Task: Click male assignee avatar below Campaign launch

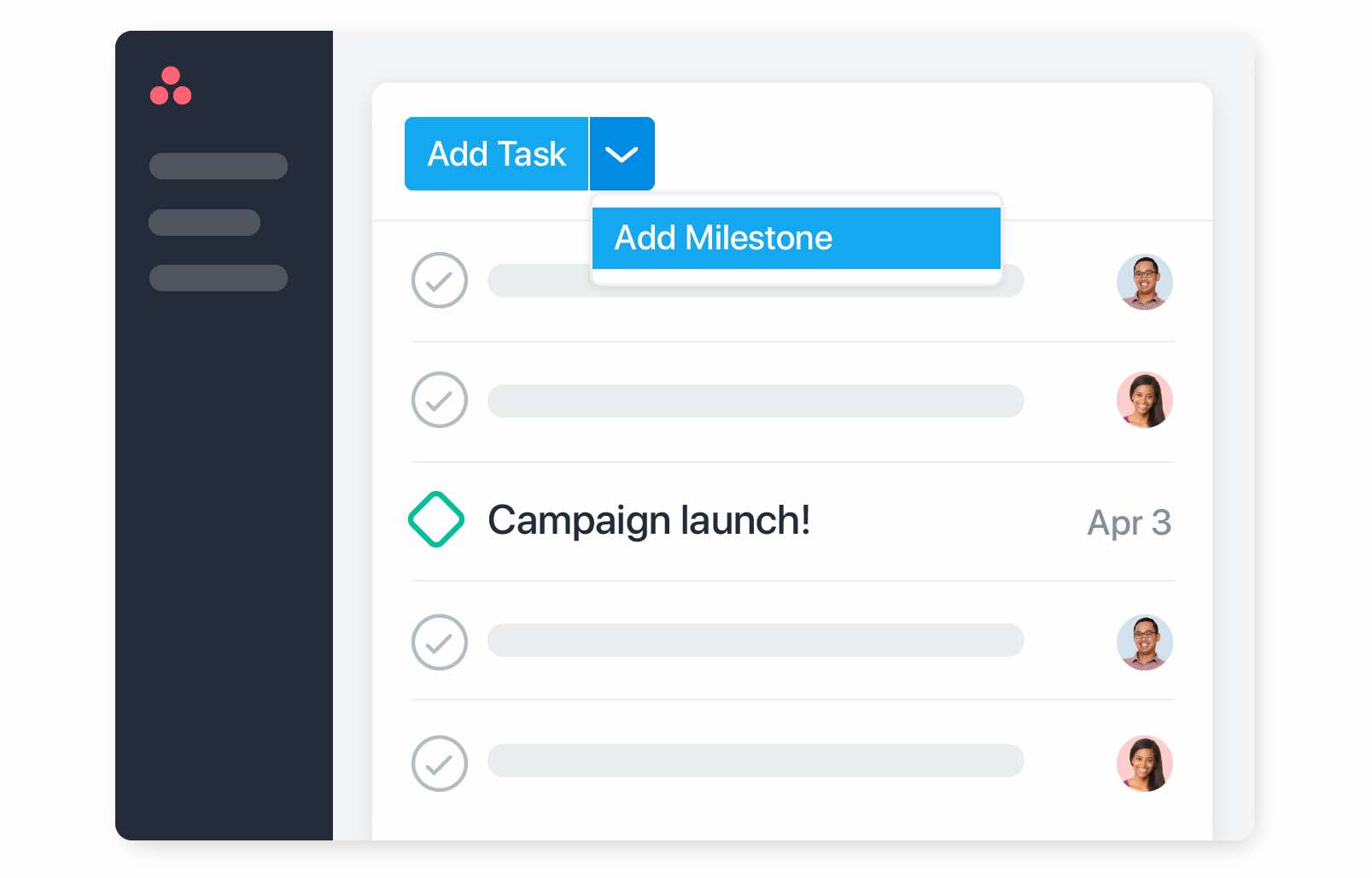Action: pyautogui.click(x=1144, y=641)
